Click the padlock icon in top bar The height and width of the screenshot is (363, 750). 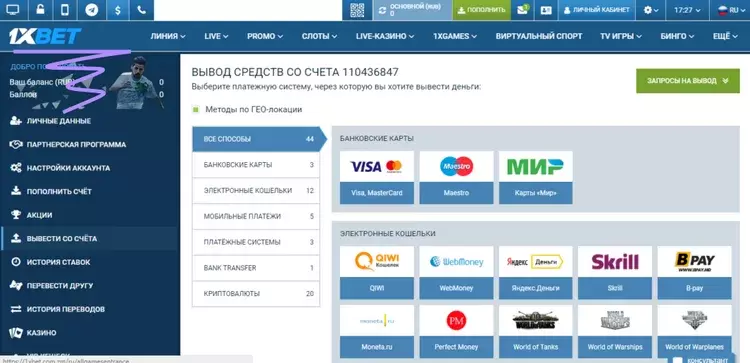pos(40,10)
